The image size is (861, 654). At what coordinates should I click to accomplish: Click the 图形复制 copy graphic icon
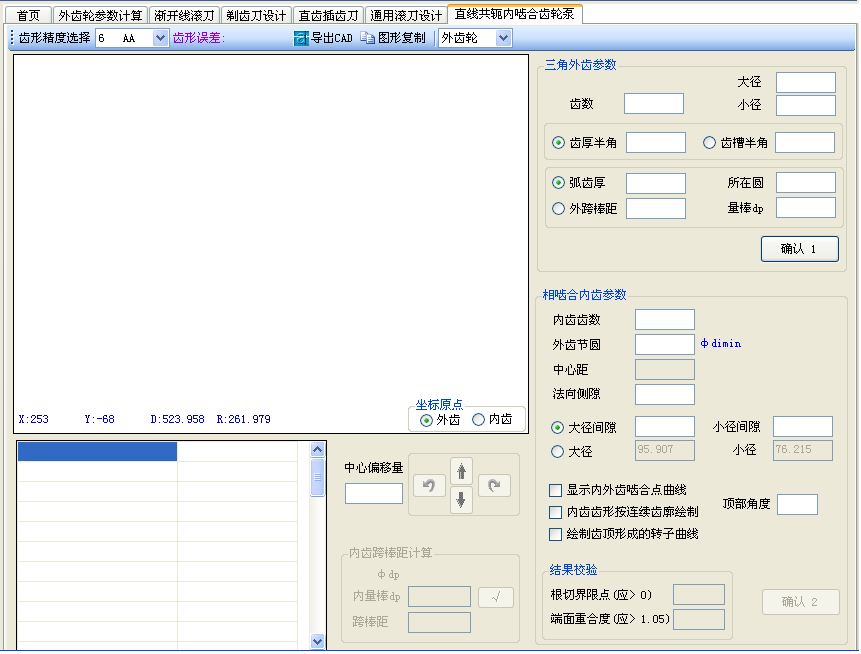368,38
